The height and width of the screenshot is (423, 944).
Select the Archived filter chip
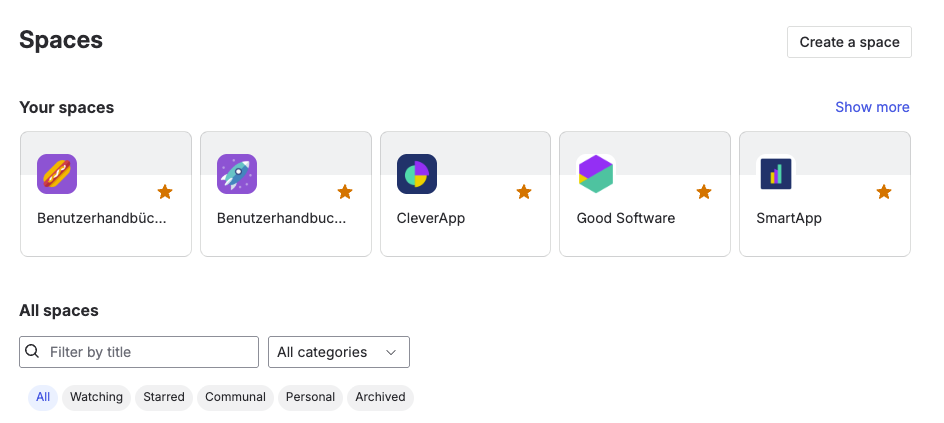coord(380,397)
